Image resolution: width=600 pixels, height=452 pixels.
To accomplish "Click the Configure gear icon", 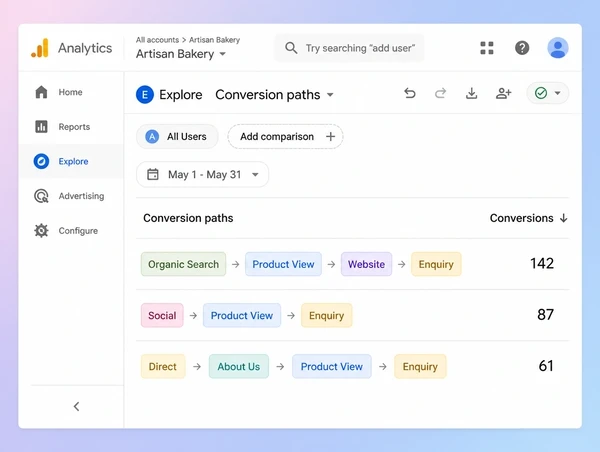I will (41, 231).
